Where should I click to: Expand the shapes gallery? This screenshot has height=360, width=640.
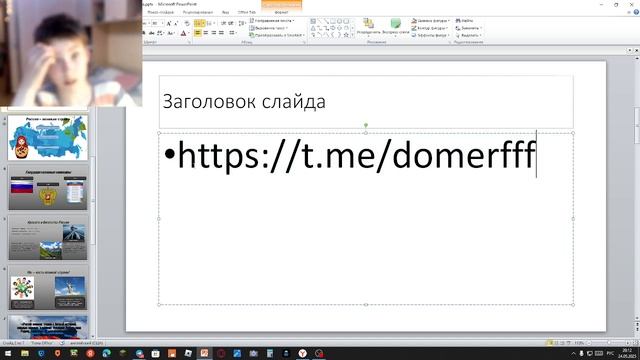pos(353,36)
